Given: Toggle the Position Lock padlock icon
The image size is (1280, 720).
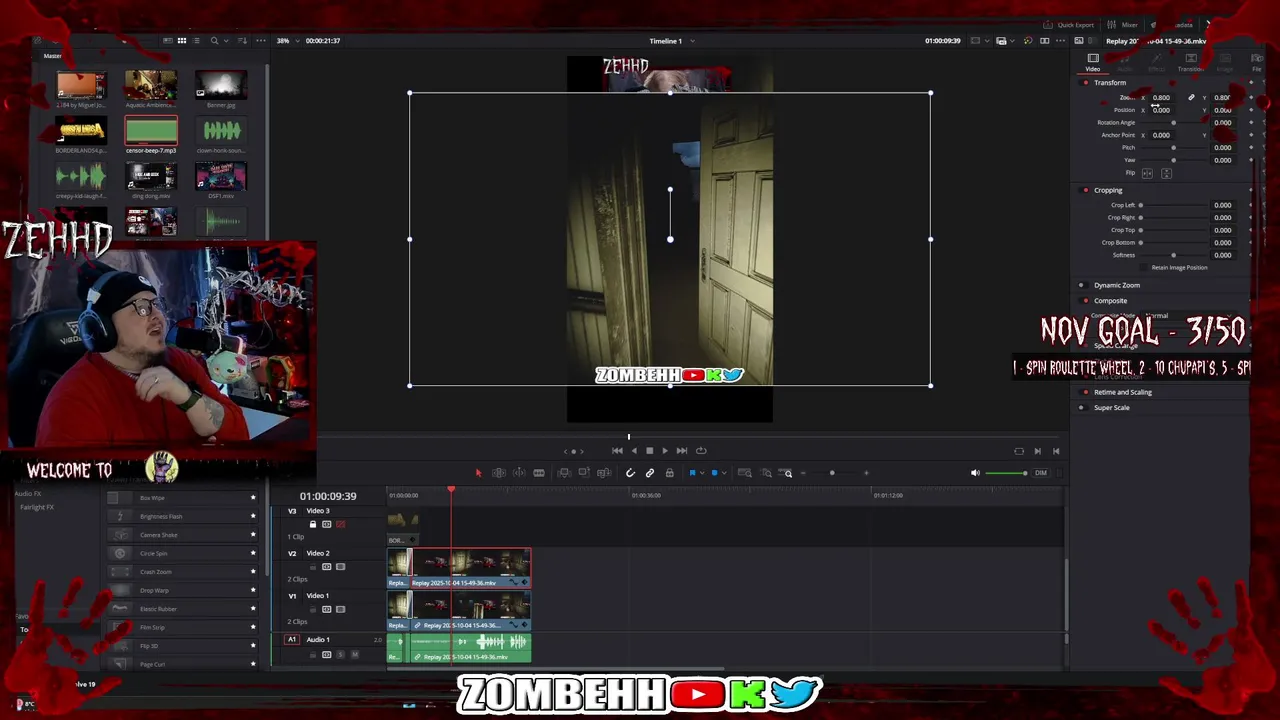Looking at the screenshot, I should 670,473.
